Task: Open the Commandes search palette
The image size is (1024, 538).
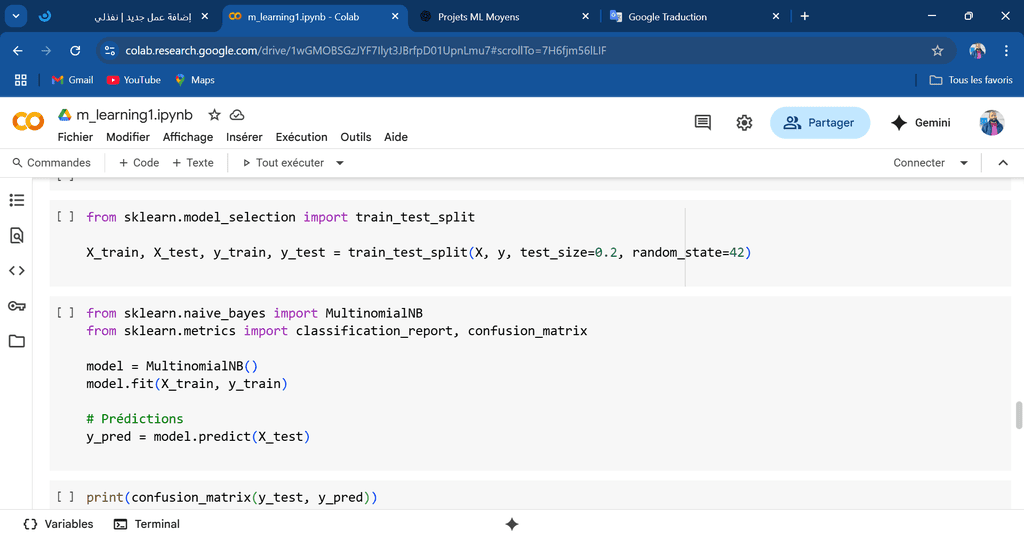Action: pos(52,163)
